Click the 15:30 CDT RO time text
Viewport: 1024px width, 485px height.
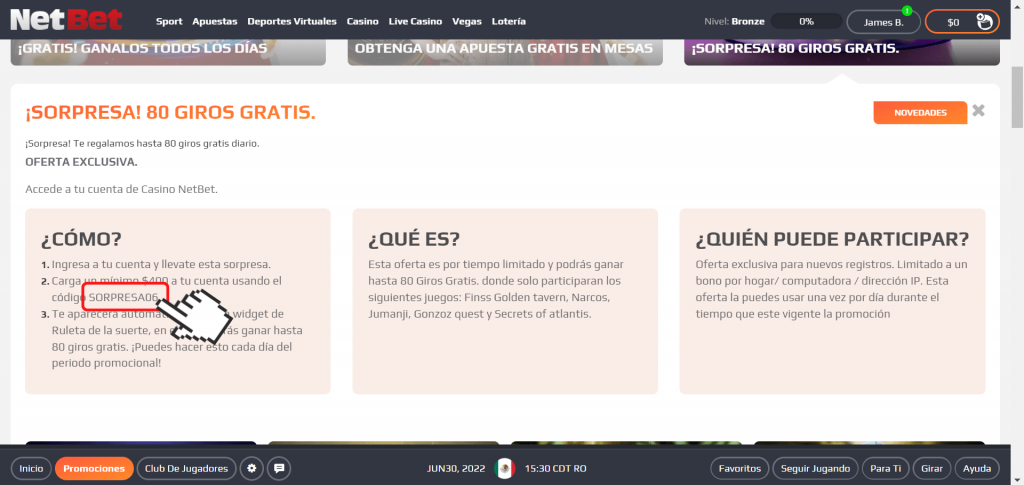554,468
